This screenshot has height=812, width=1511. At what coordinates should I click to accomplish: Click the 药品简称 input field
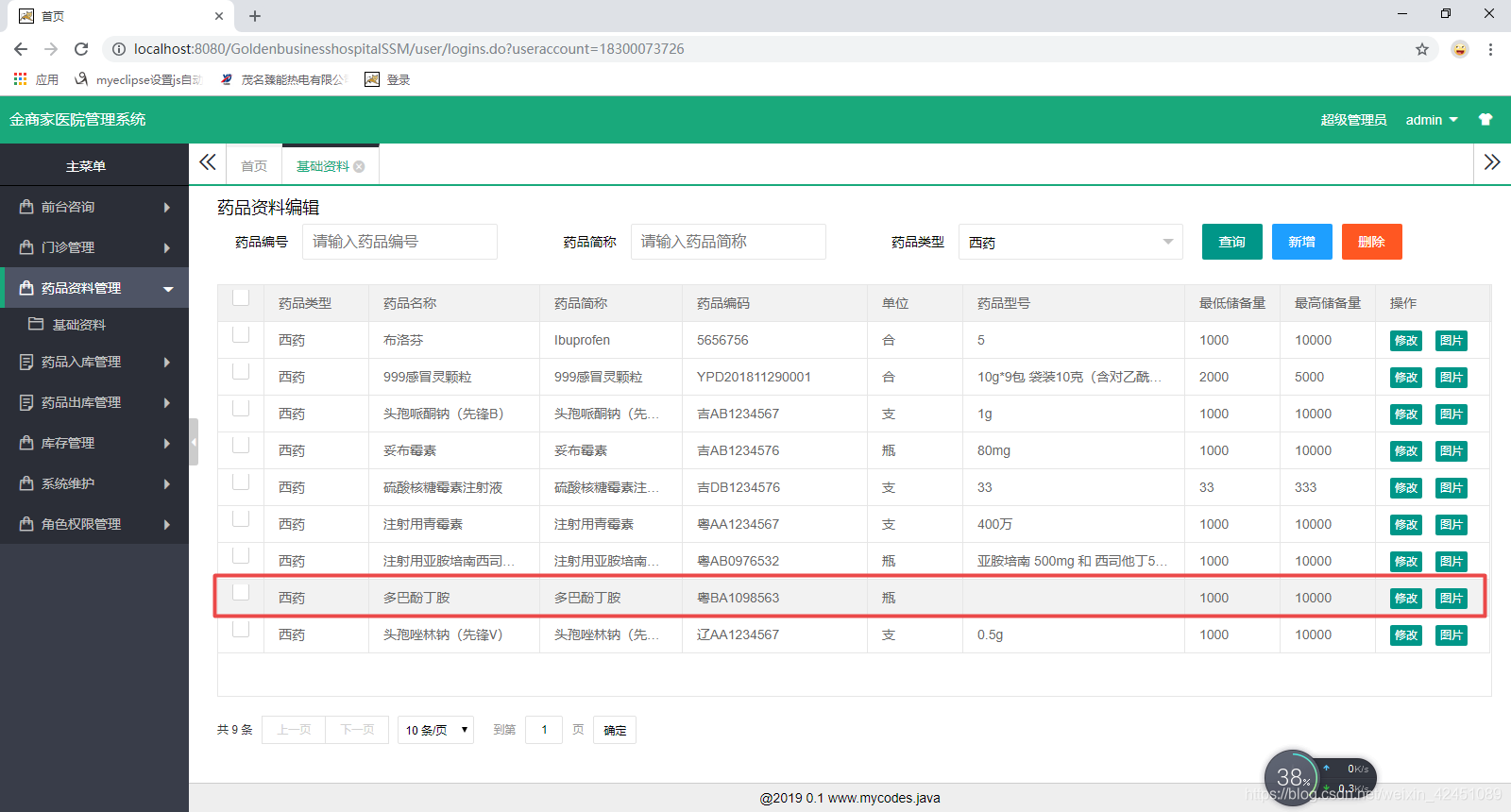[728, 242]
